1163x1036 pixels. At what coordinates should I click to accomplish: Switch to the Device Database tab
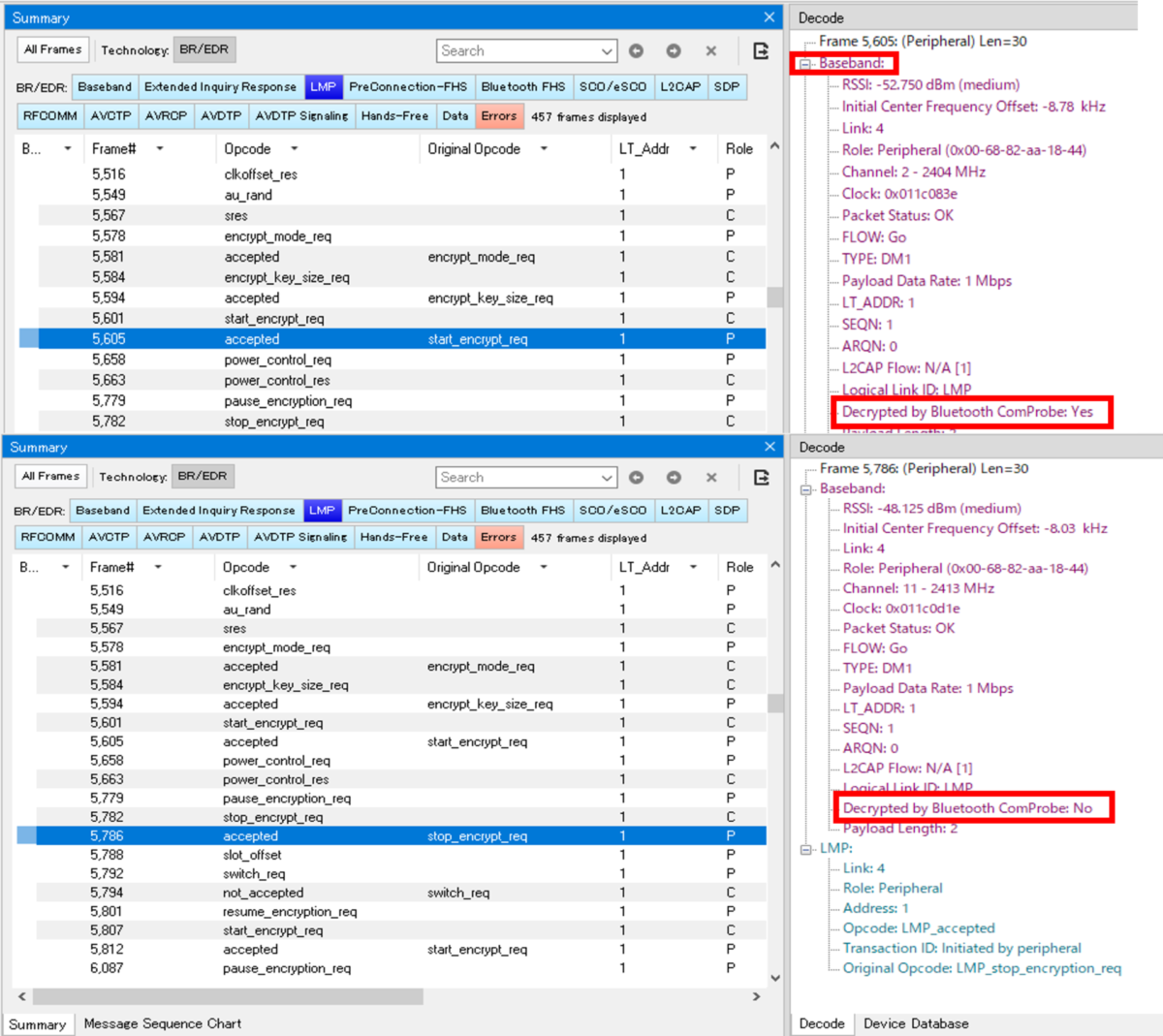pos(916,1023)
